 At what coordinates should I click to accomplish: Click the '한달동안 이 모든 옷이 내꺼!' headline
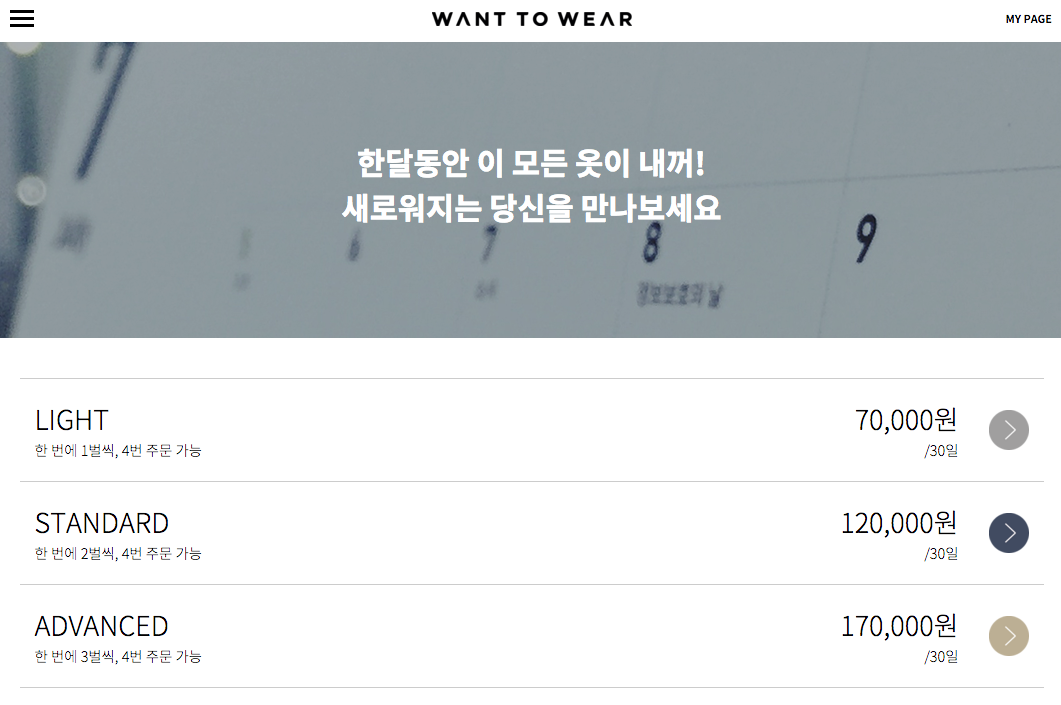[x=531, y=163]
